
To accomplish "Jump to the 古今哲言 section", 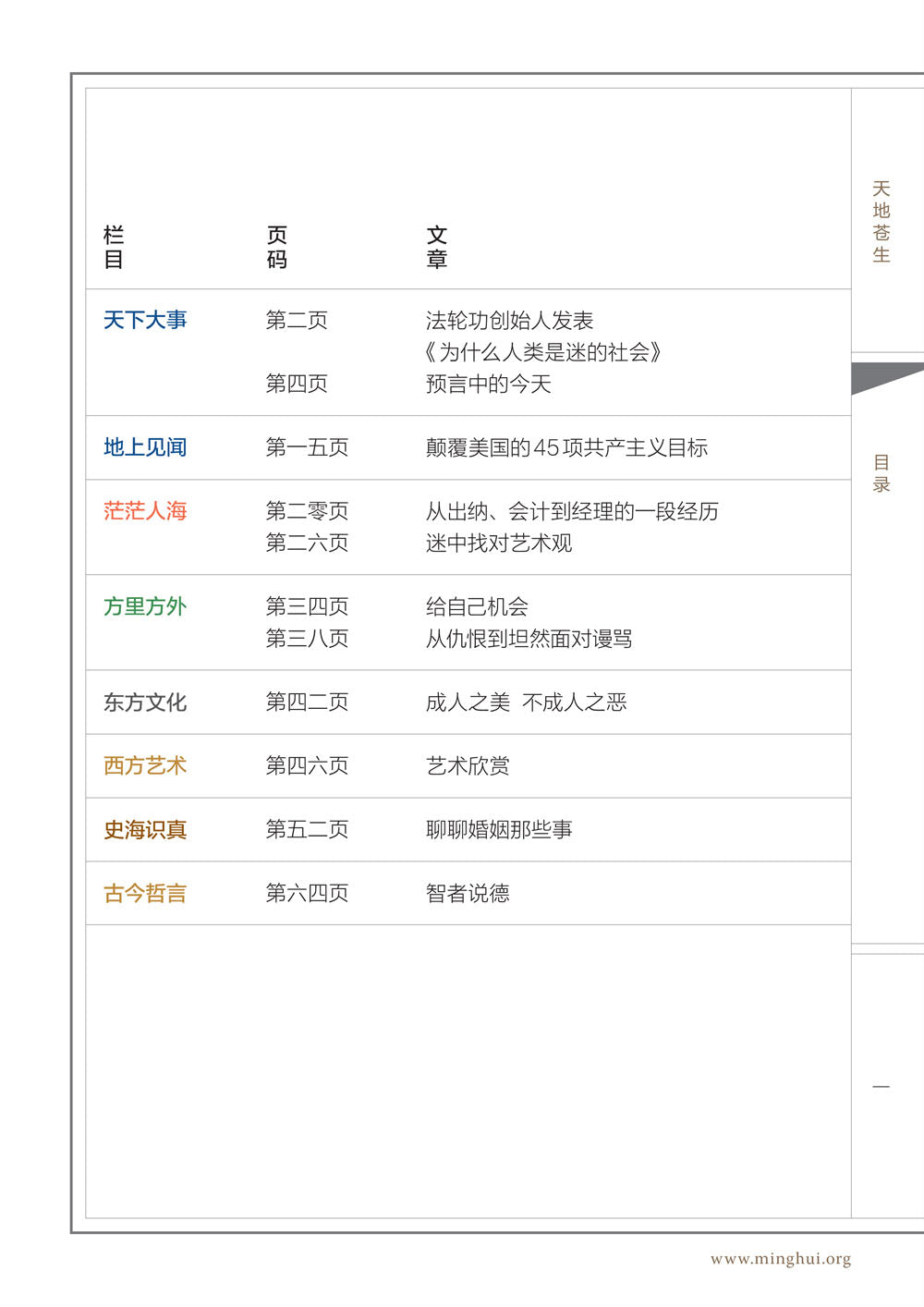I will [x=145, y=894].
